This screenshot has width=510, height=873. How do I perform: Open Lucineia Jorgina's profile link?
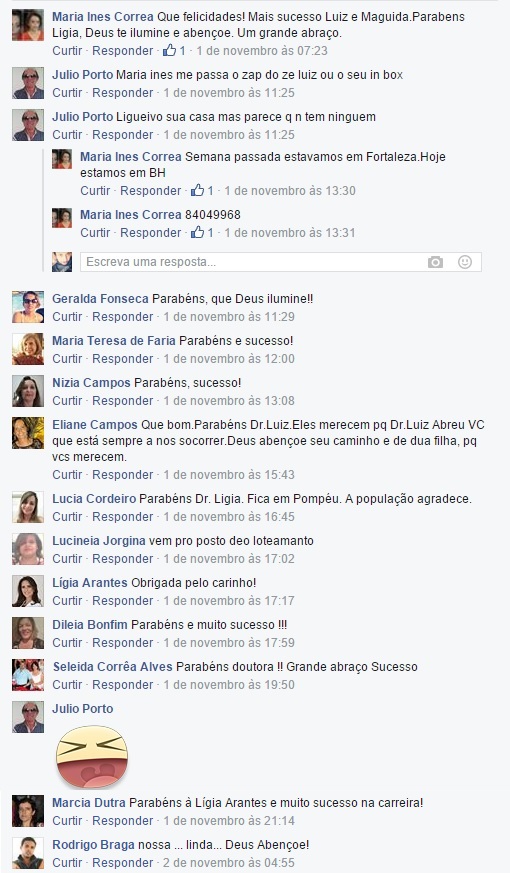coord(99,541)
